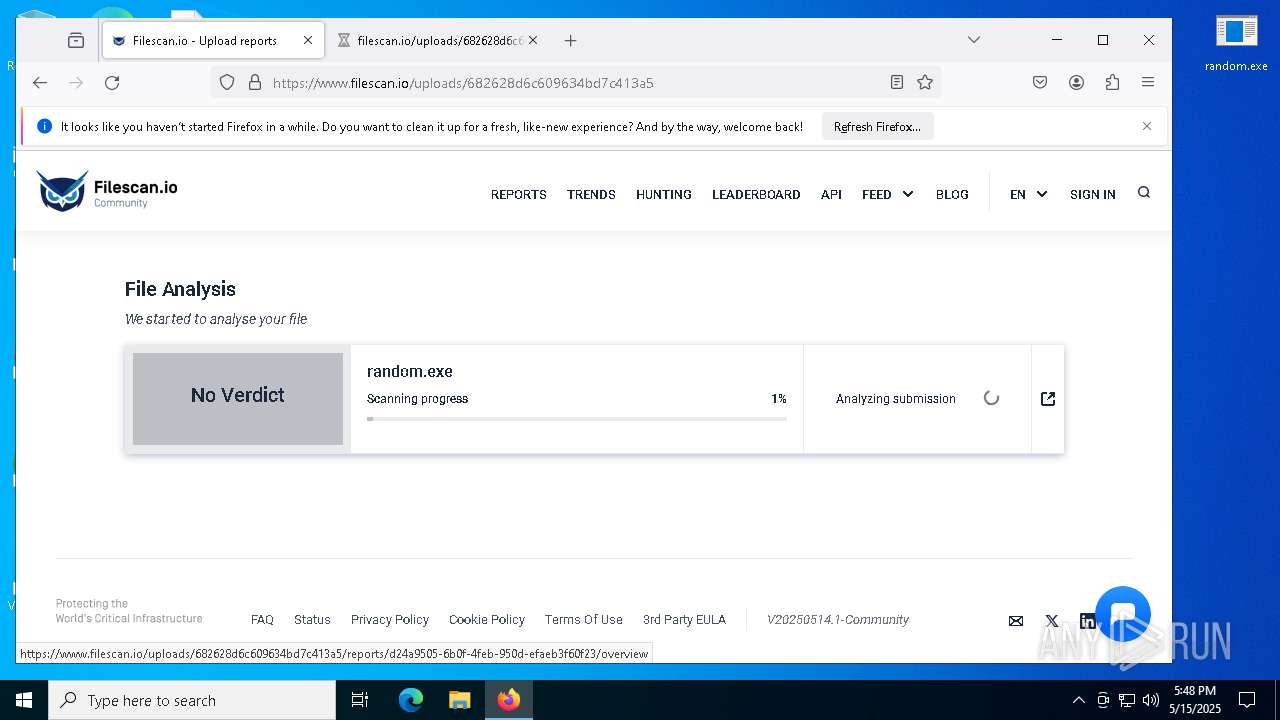Screen dimensions: 1280x720
Task: Open the list all tabs chevron
Action: tap(974, 41)
